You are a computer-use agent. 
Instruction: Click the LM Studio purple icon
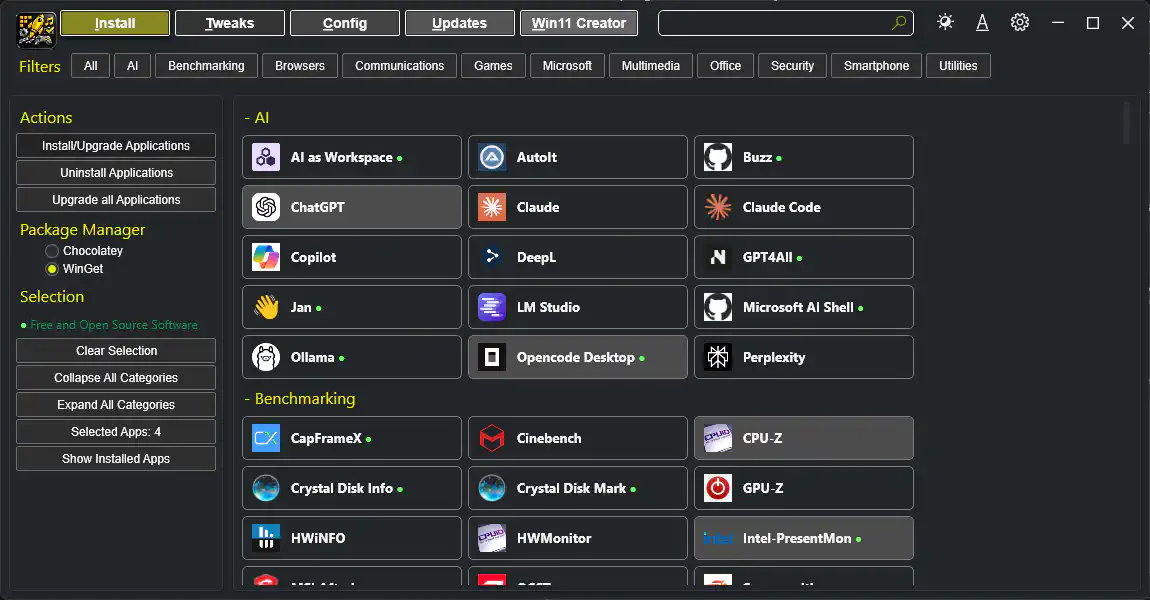[x=491, y=307]
